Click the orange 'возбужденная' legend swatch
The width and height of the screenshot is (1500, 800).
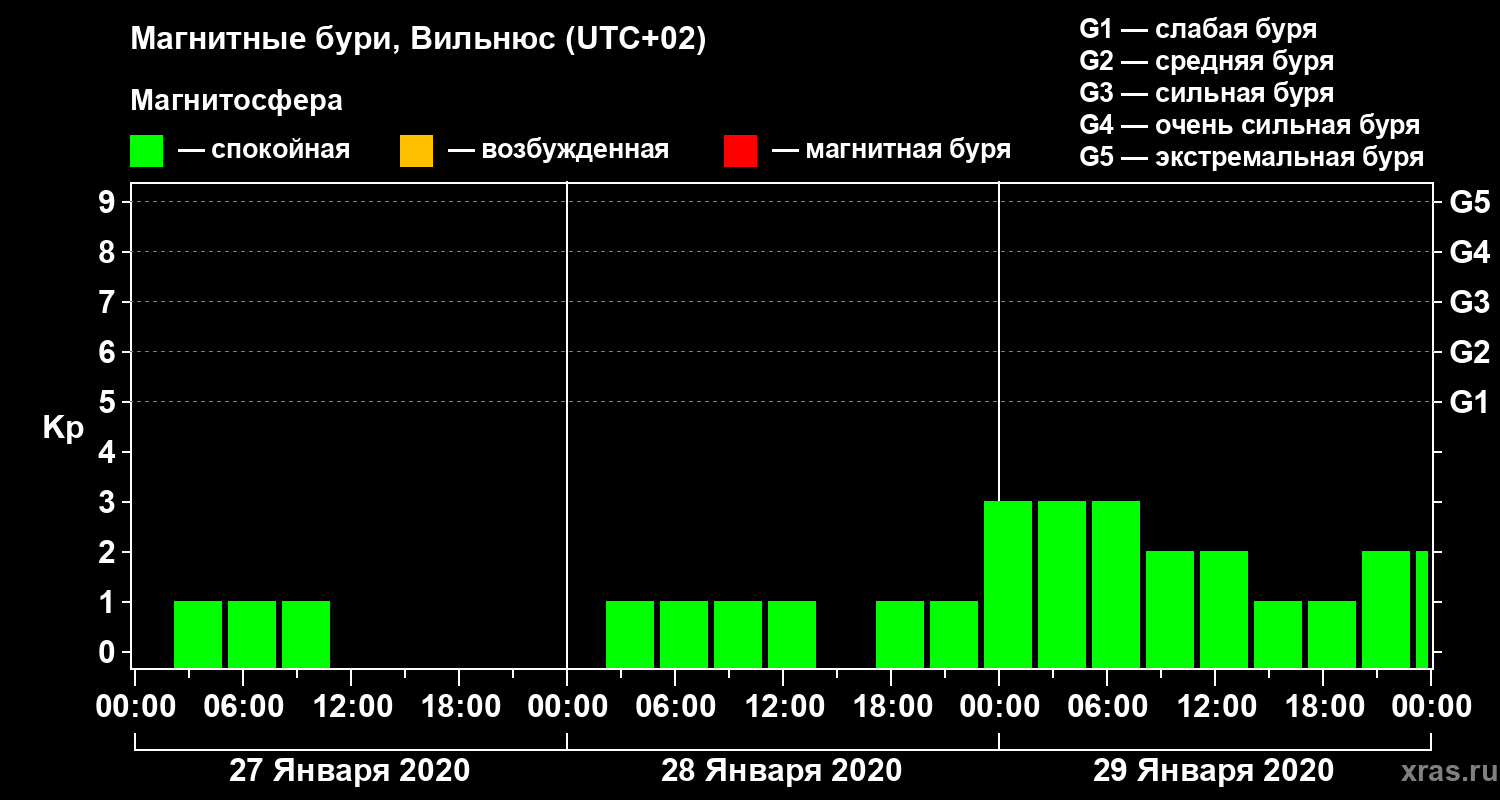tap(416, 151)
